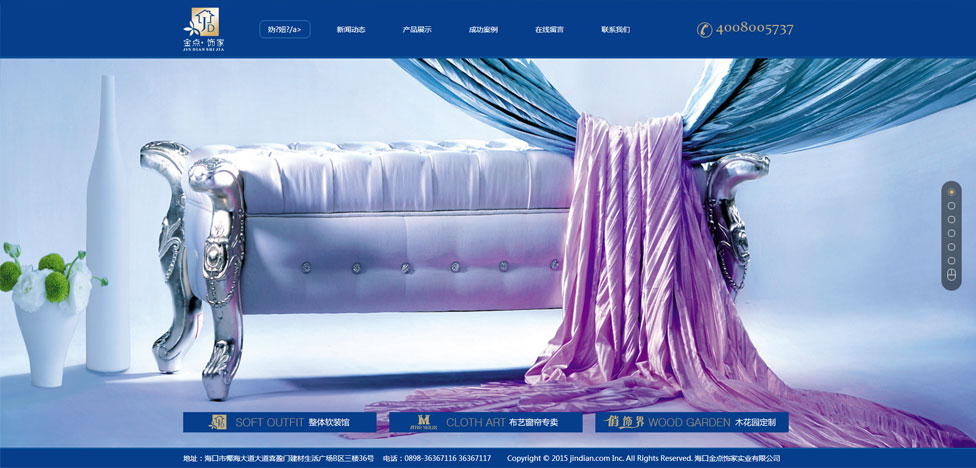
Task: Click the gold emblem on Soft Outfit banner
Action: click(218, 423)
